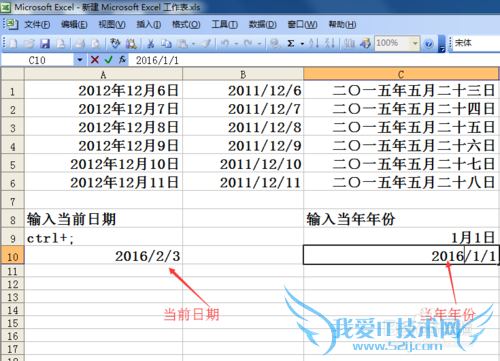This screenshot has width=500, height=361.
Task: Click the Save icon
Action: tap(45, 43)
